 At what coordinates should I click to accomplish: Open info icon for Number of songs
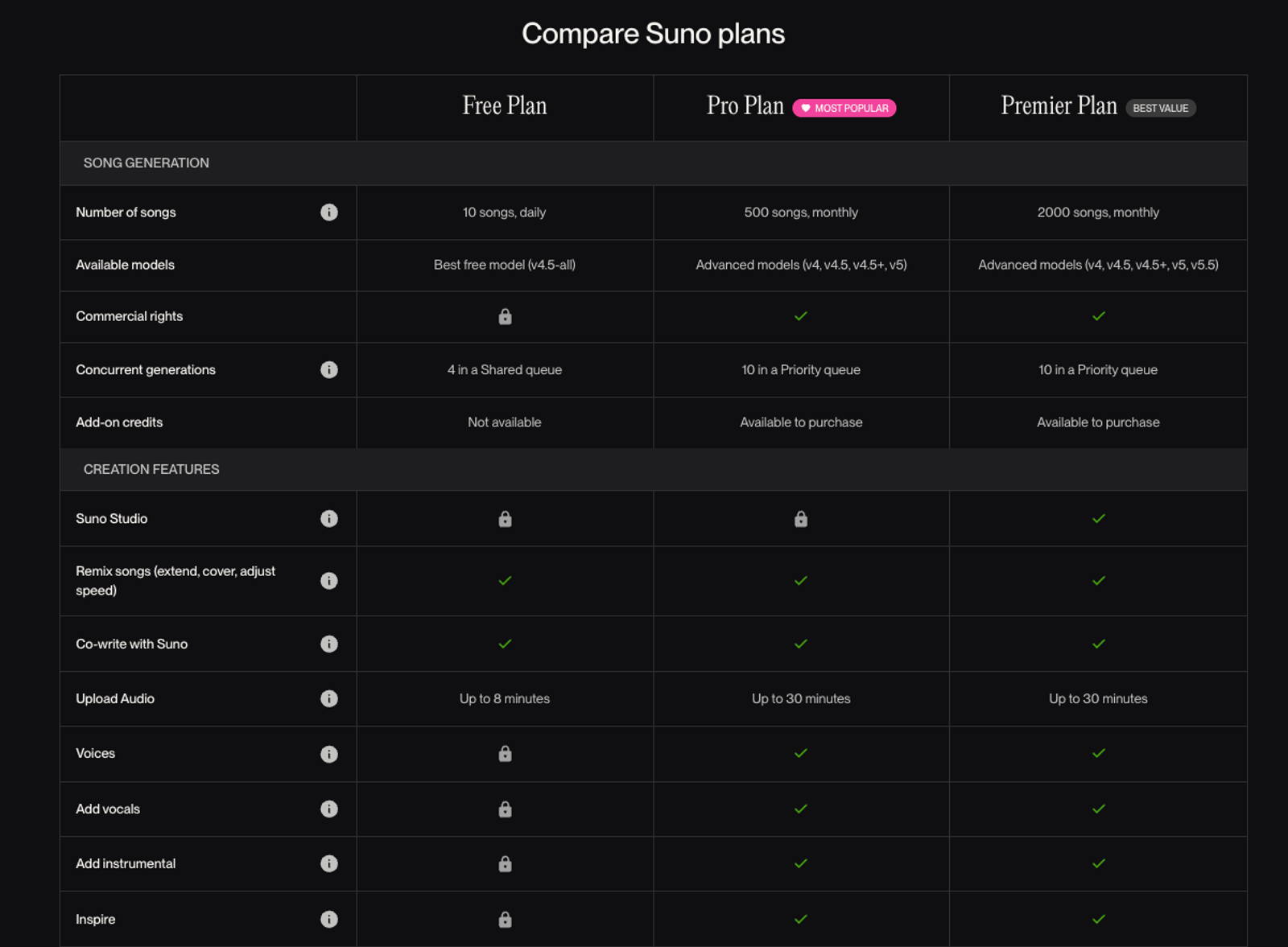click(x=329, y=212)
